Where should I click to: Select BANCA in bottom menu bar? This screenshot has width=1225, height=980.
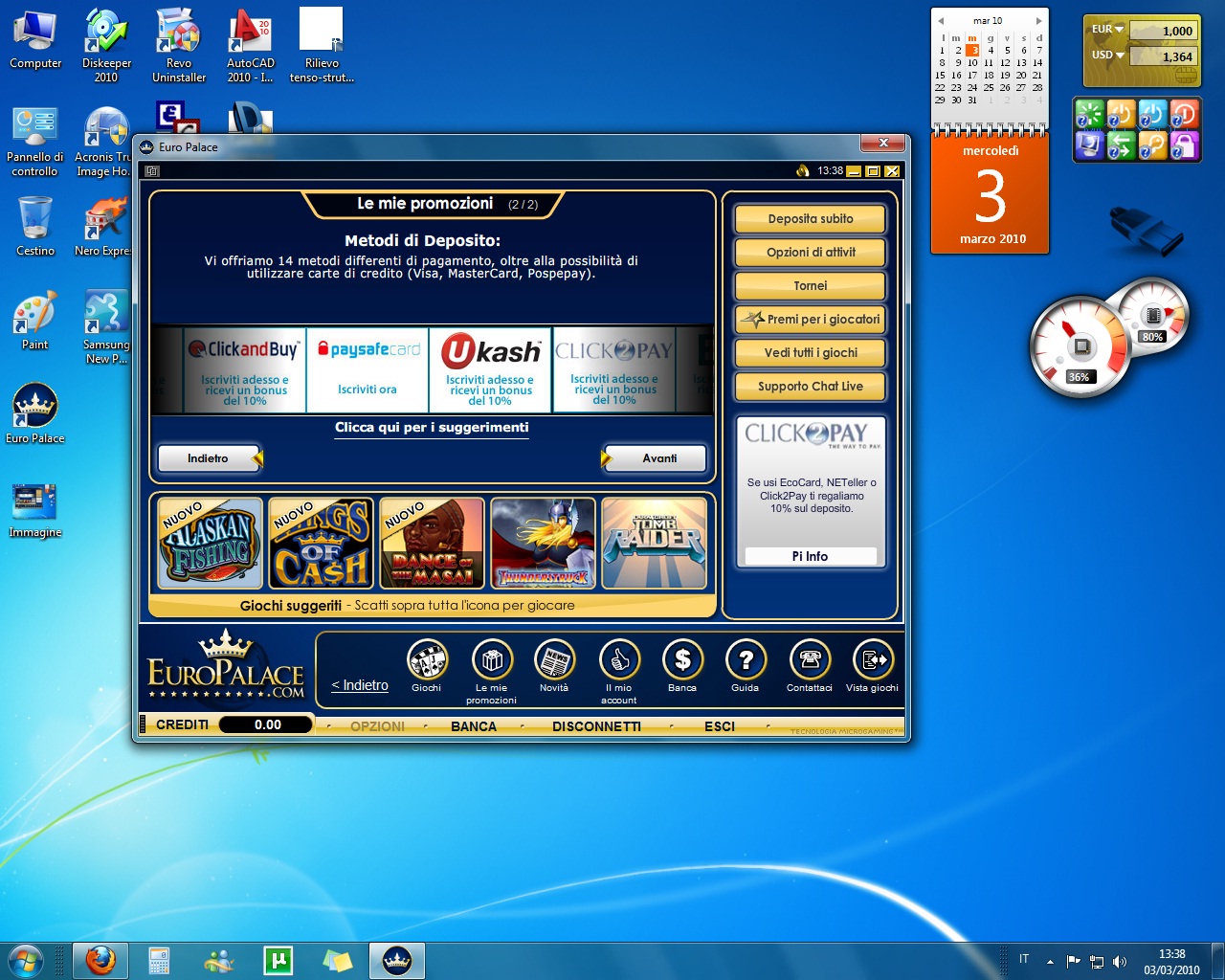tap(474, 726)
